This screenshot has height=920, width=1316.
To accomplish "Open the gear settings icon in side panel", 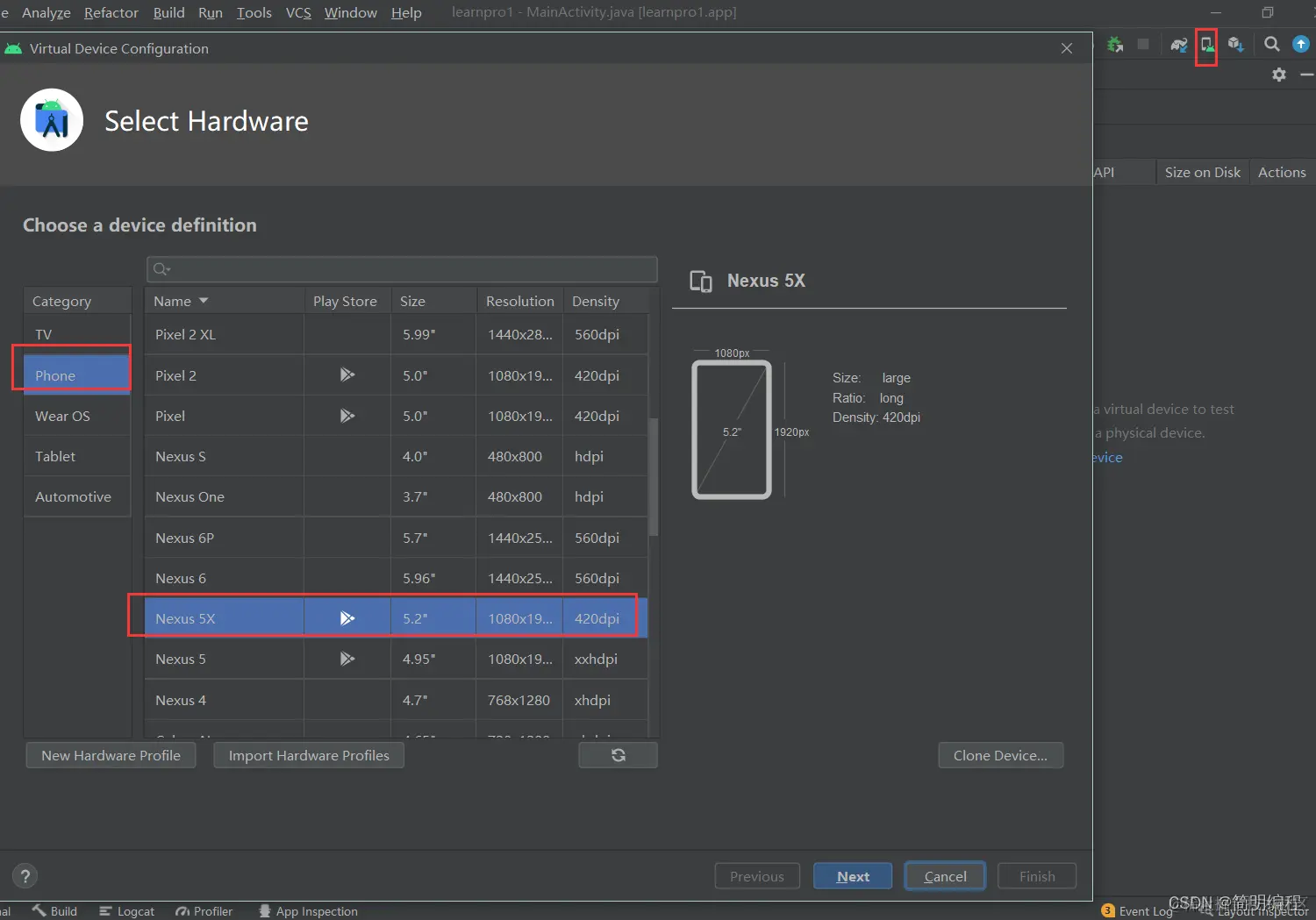I will click(1279, 75).
